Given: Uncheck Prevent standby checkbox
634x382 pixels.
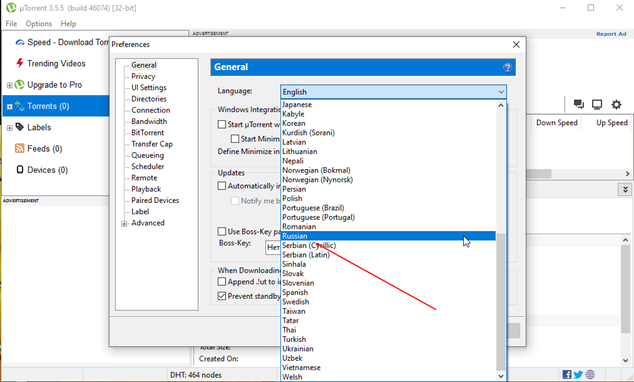Looking at the screenshot, I should tap(222, 296).
